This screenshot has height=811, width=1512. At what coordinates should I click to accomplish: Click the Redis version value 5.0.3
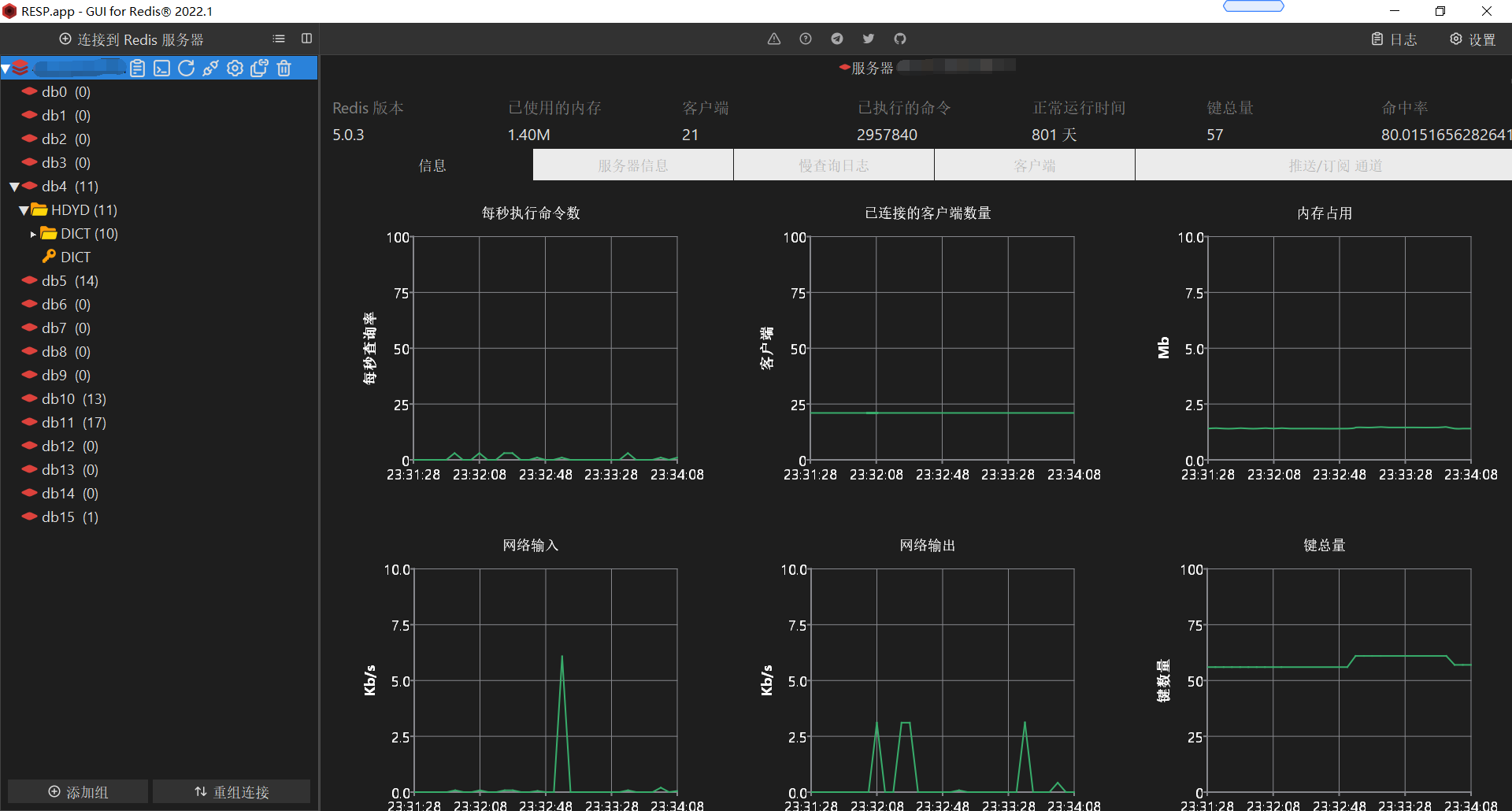point(348,135)
